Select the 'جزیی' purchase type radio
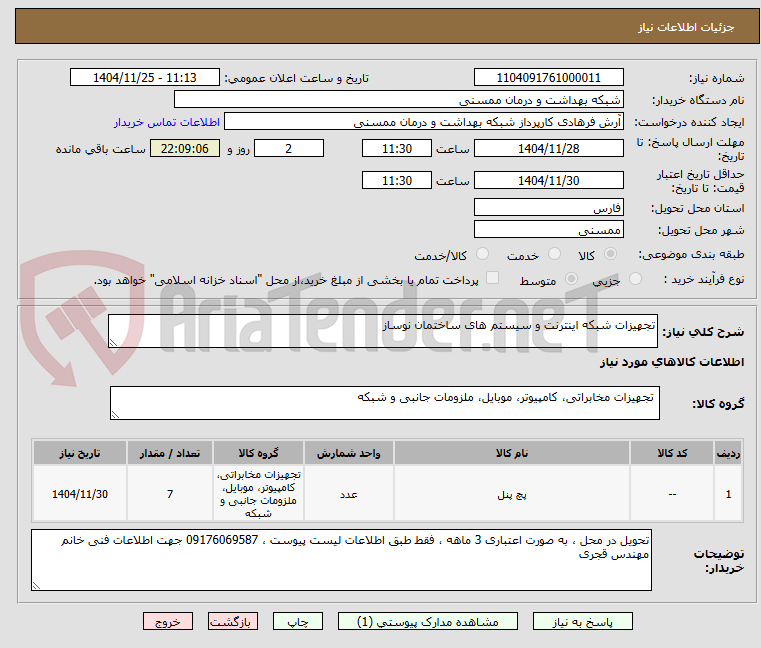Viewport: 761px width, 648px height. point(635,279)
